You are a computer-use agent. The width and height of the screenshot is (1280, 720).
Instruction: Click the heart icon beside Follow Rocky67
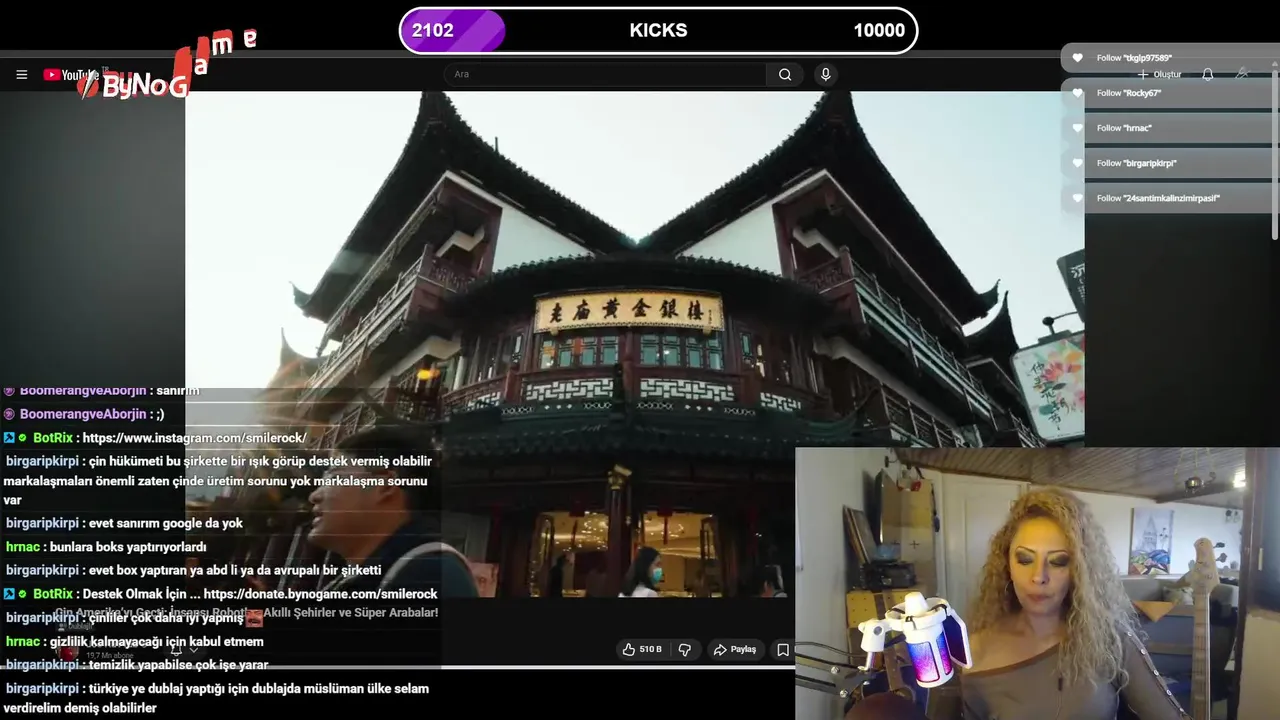pyautogui.click(x=1077, y=93)
